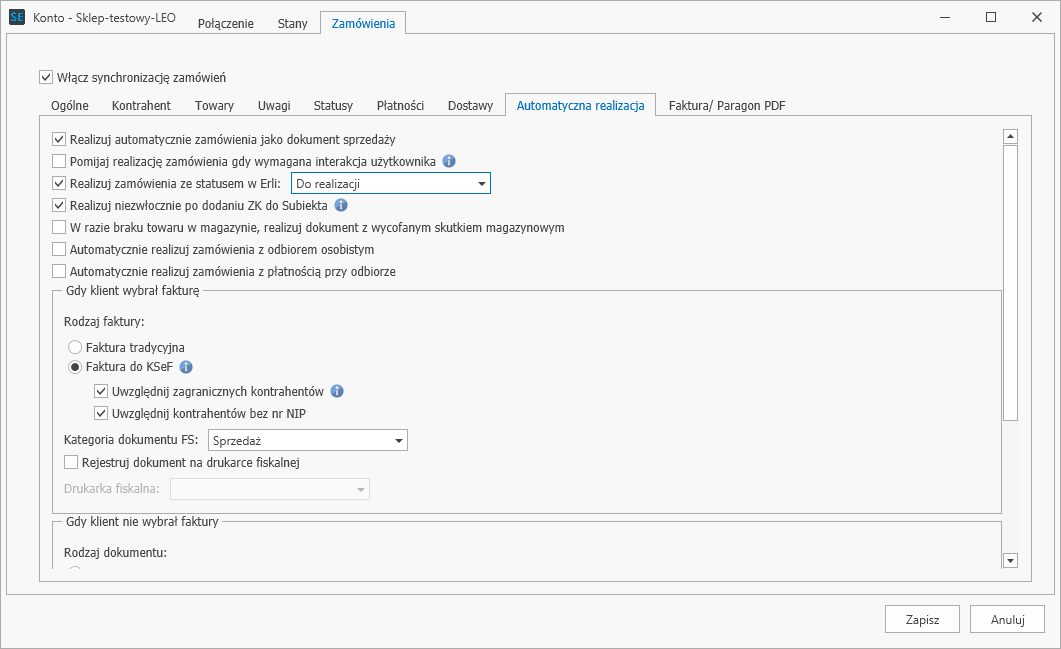Maximize the Konto window
Viewport: 1061px width, 649px height.
click(x=991, y=17)
